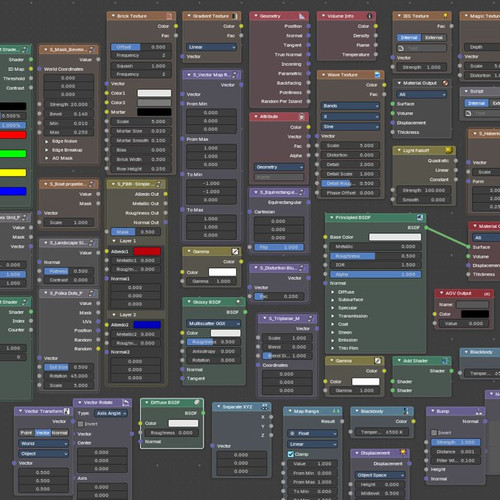This screenshot has width=500, height=500.
Task: Click the Bump node header icon
Action: coord(479,411)
